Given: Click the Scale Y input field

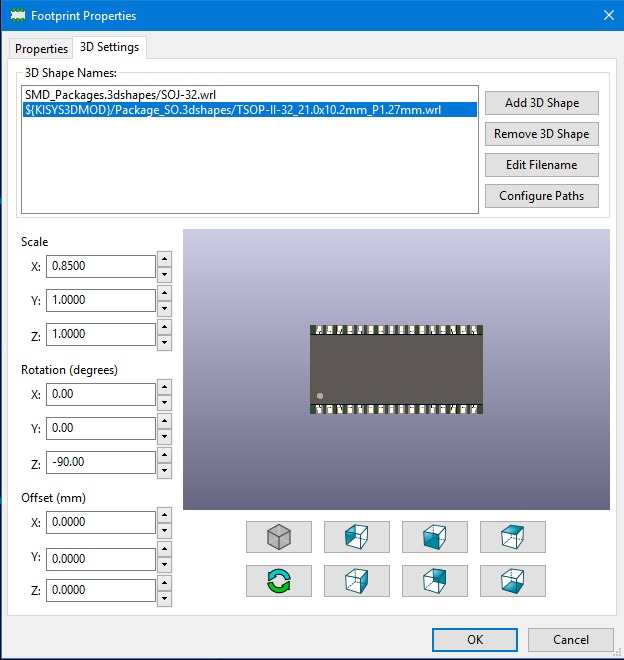Looking at the screenshot, I should pos(101,300).
